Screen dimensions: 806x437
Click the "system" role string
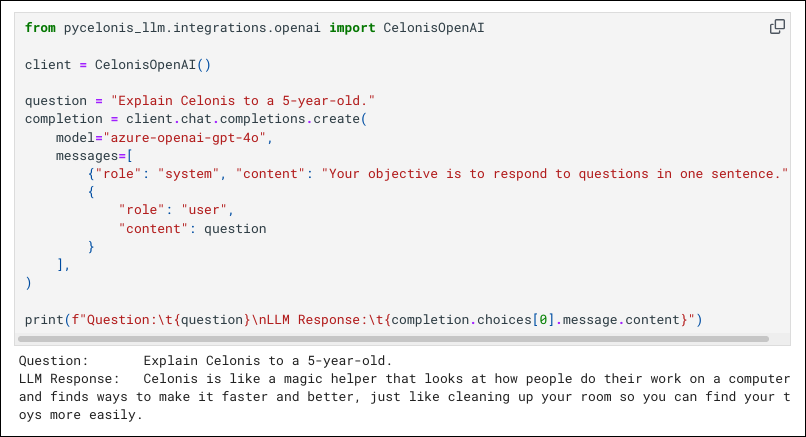(x=188, y=174)
